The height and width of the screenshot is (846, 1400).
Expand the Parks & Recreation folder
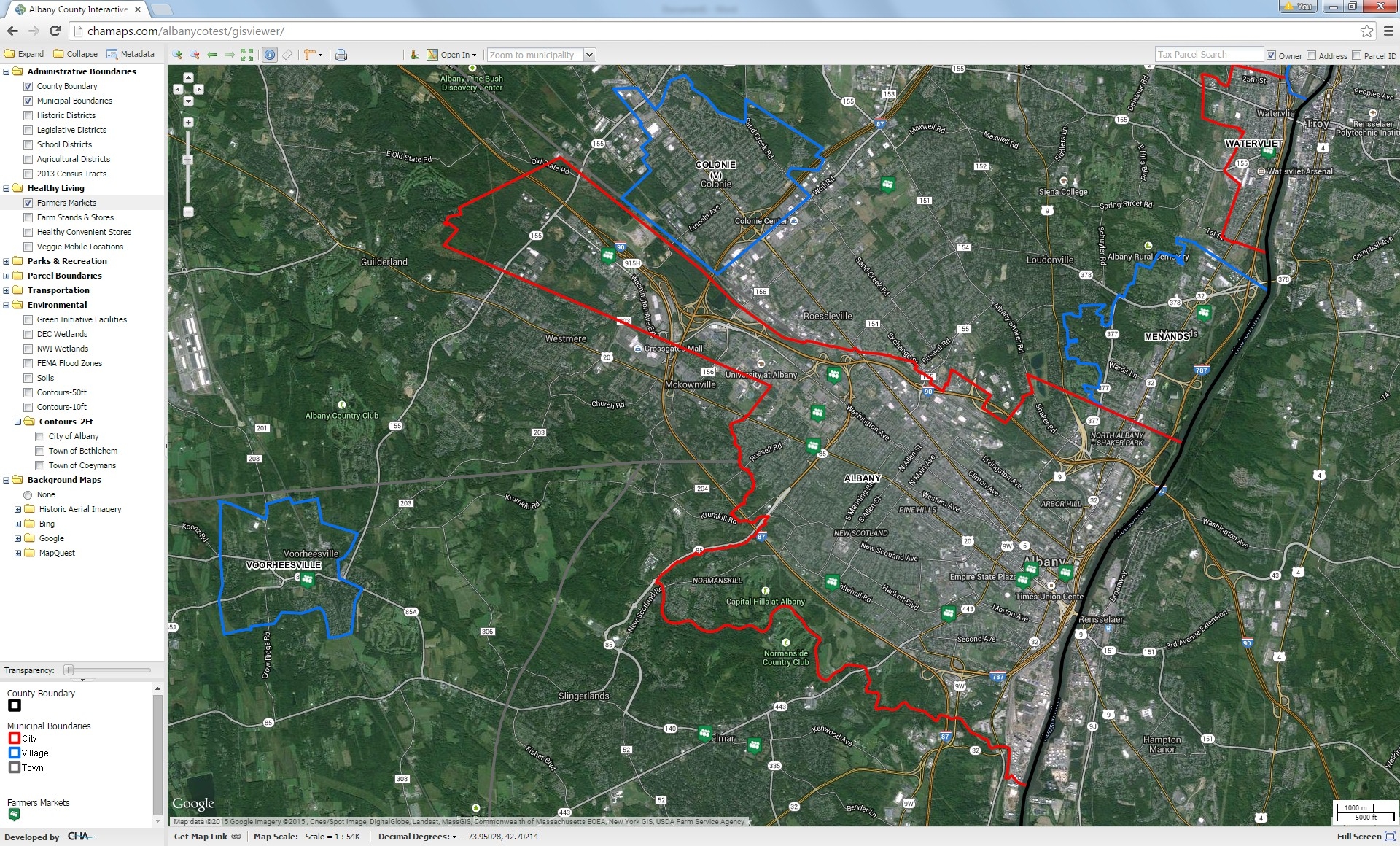tap(7, 261)
